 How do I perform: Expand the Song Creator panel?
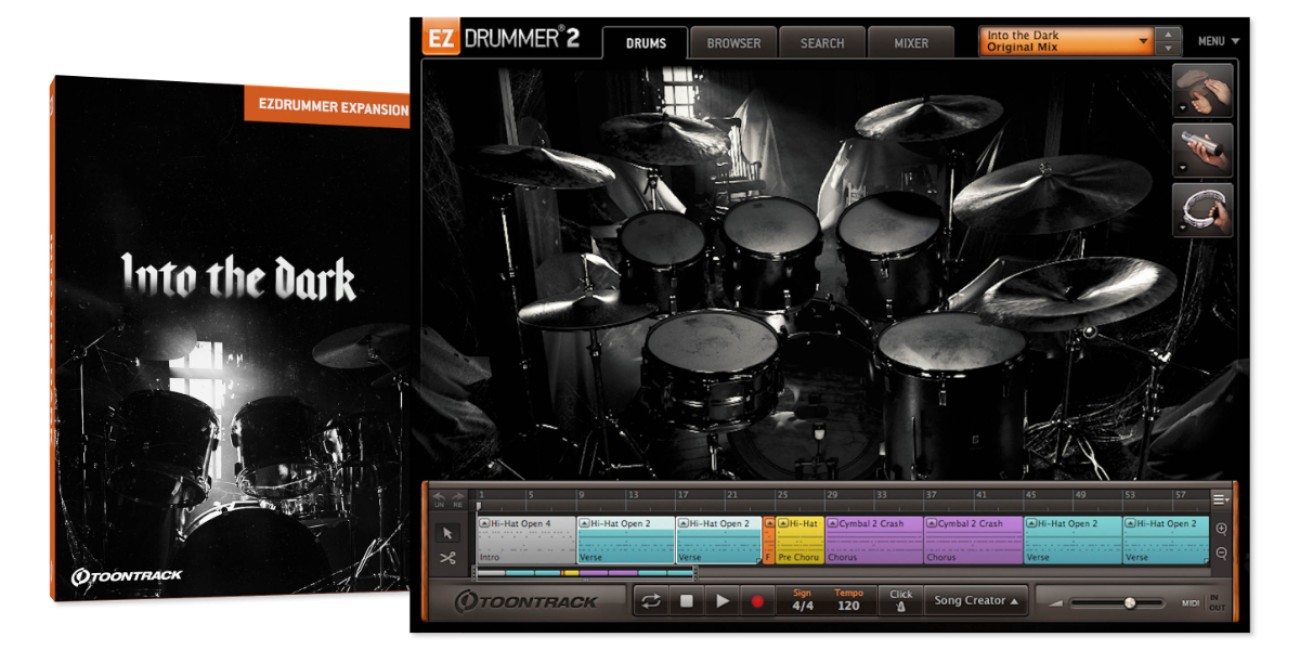[x=976, y=601]
